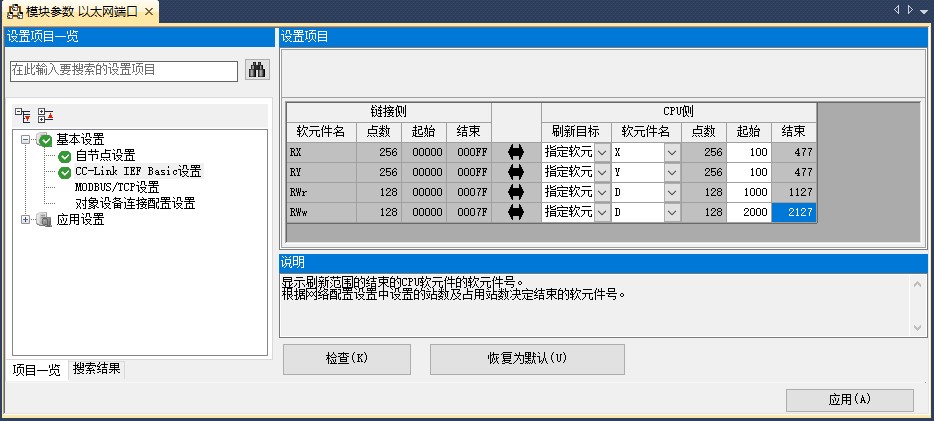Click the RWw cell in 软元件名 column
This screenshot has height=421, width=934.
(322, 213)
